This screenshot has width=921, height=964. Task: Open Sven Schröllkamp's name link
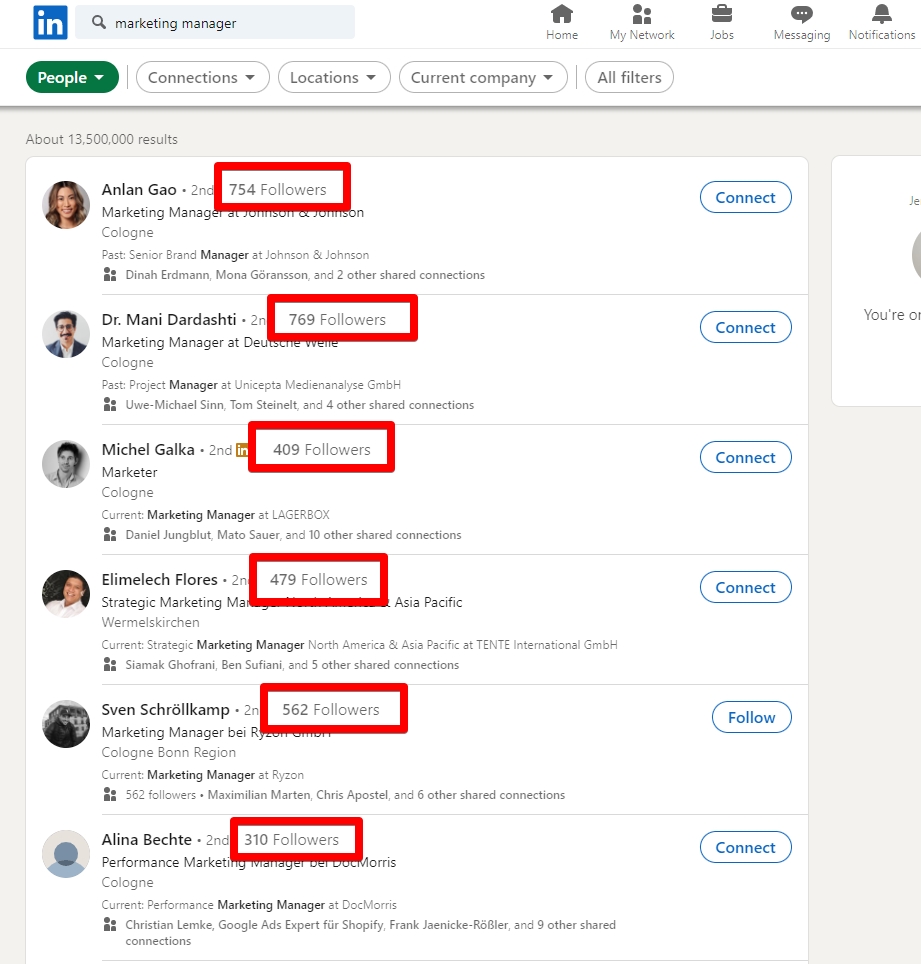(165, 710)
